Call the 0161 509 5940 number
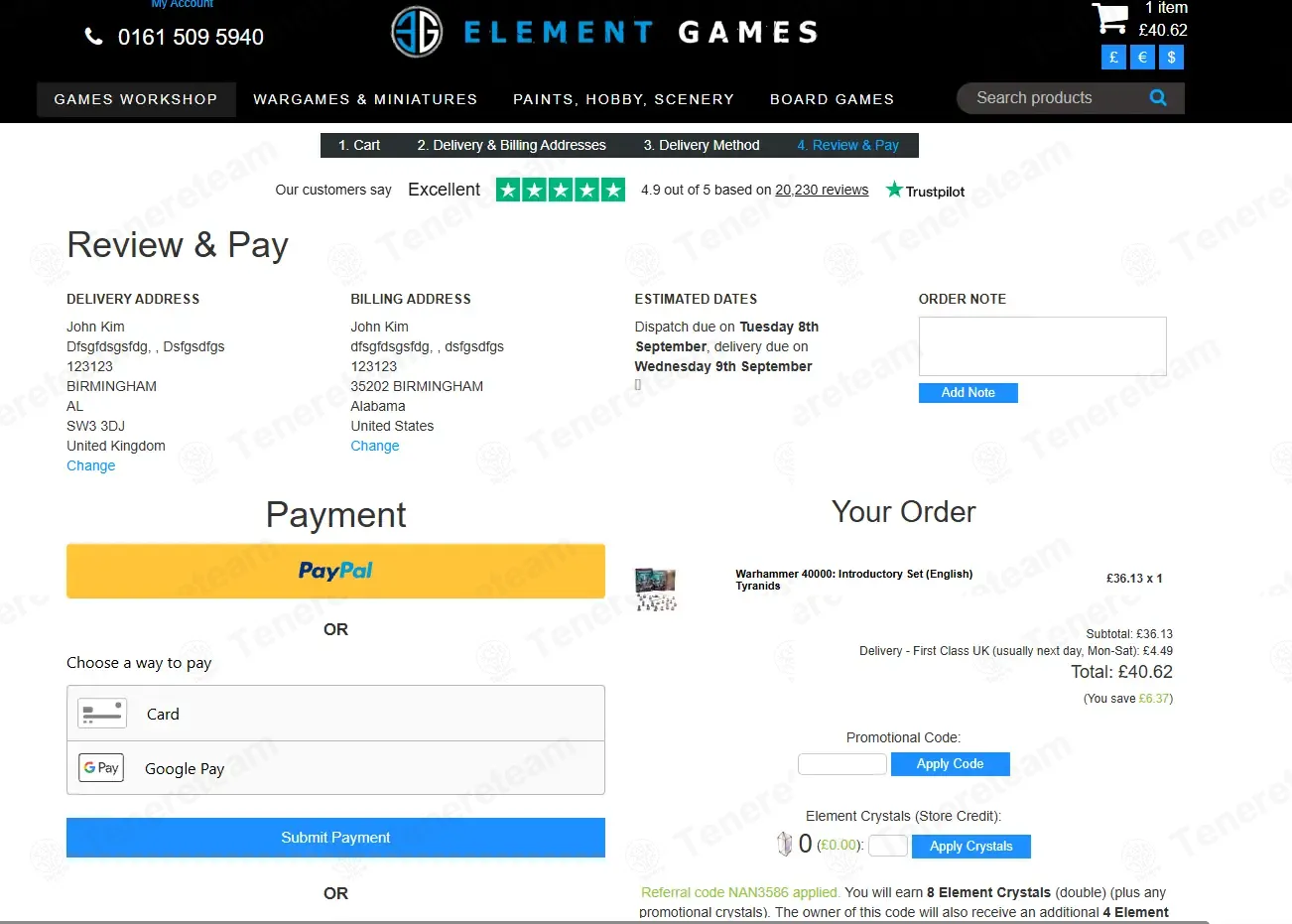 (191, 38)
